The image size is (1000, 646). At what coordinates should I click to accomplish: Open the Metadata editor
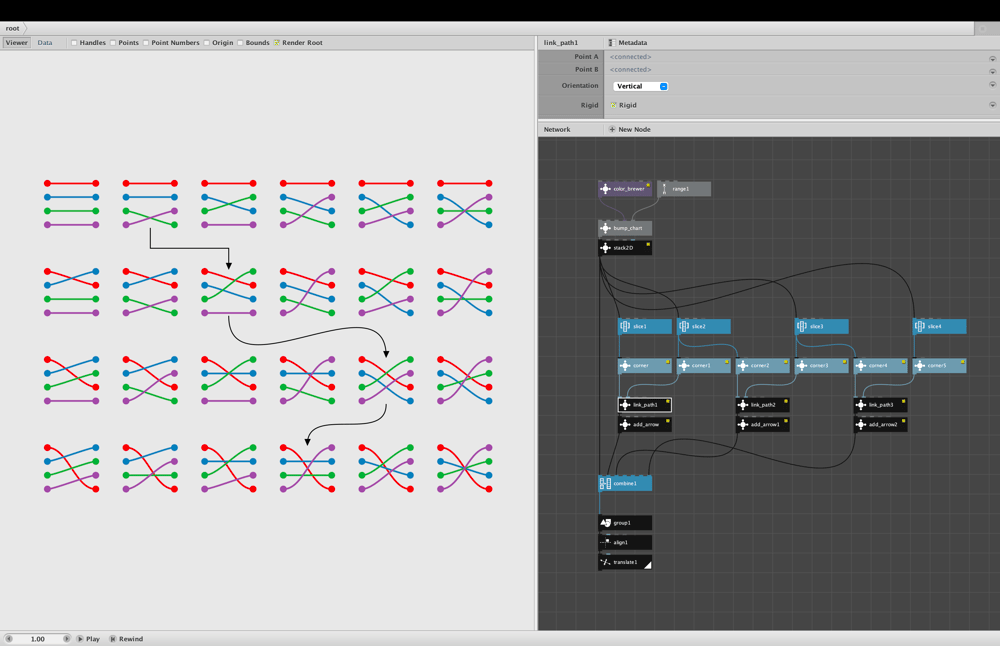tap(628, 43)
